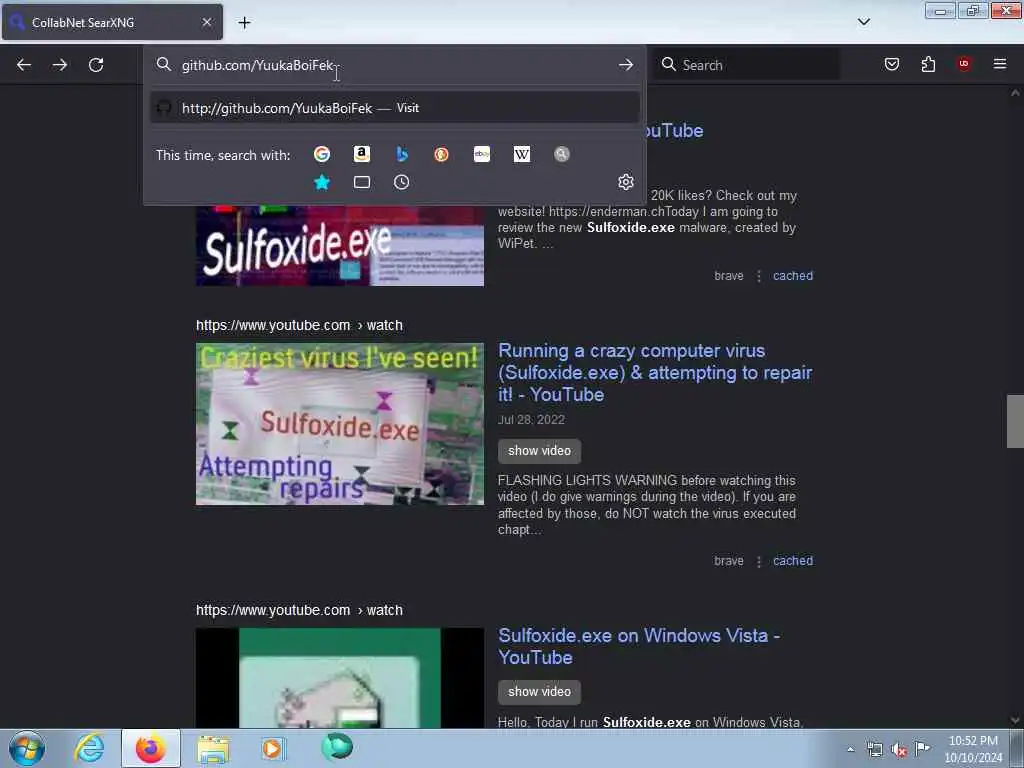Select the CollabNet SearXNG tab

pos(112,22)
